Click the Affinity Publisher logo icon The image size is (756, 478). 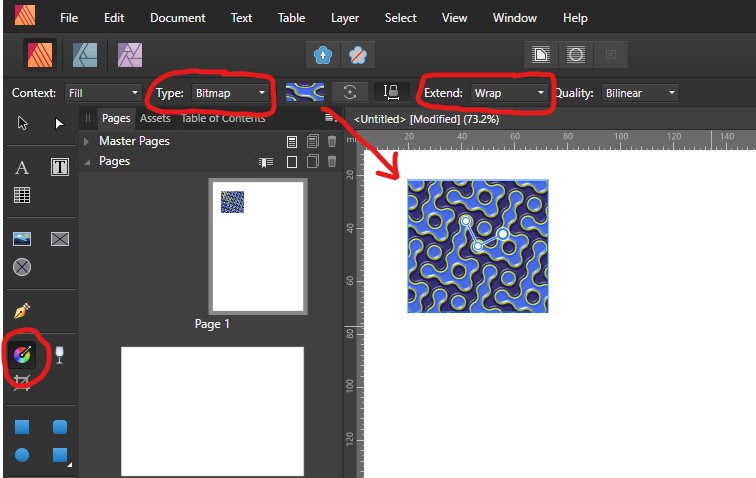pos(25,14)
